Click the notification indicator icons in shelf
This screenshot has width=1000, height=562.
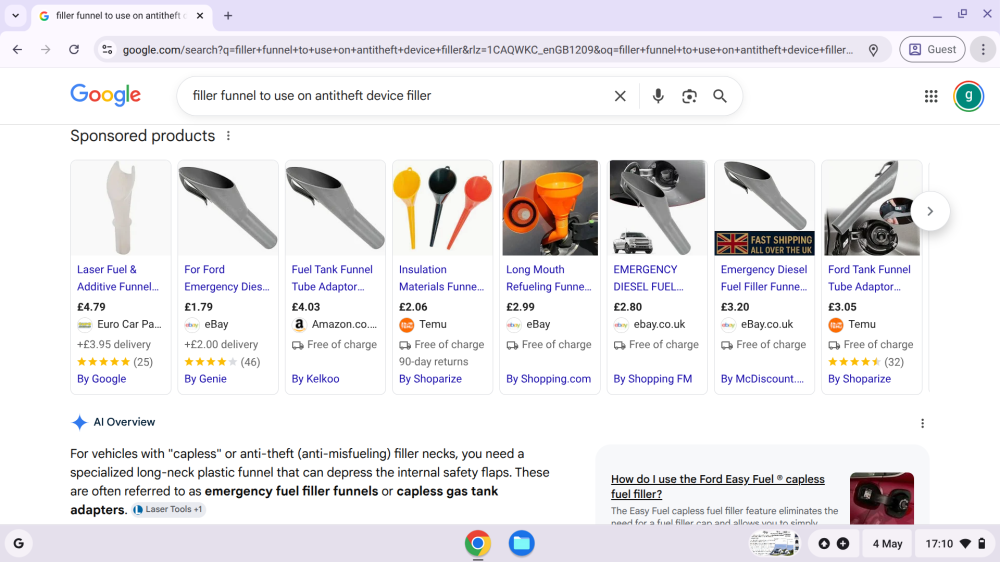(x=834, y=544)
